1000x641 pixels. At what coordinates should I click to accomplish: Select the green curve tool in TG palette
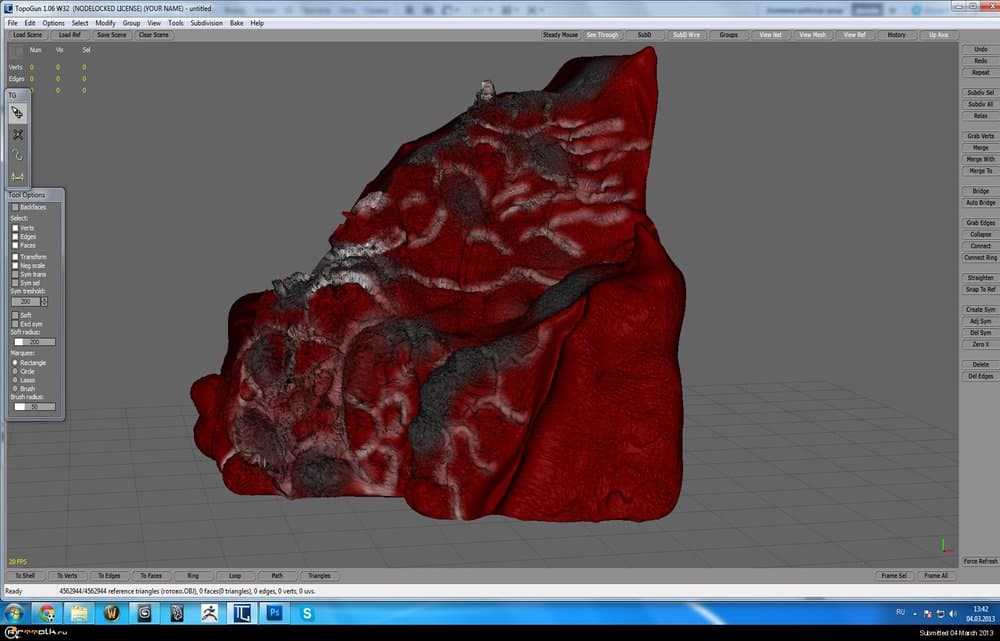pos(18,155)
